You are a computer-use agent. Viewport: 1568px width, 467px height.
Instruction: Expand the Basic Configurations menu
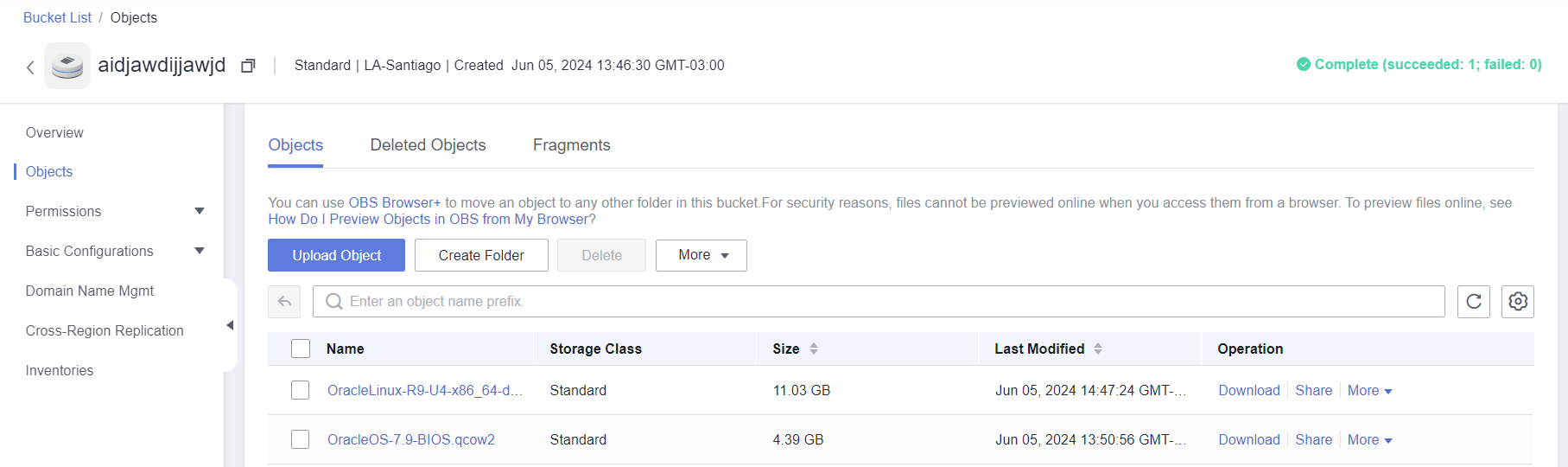200,251
